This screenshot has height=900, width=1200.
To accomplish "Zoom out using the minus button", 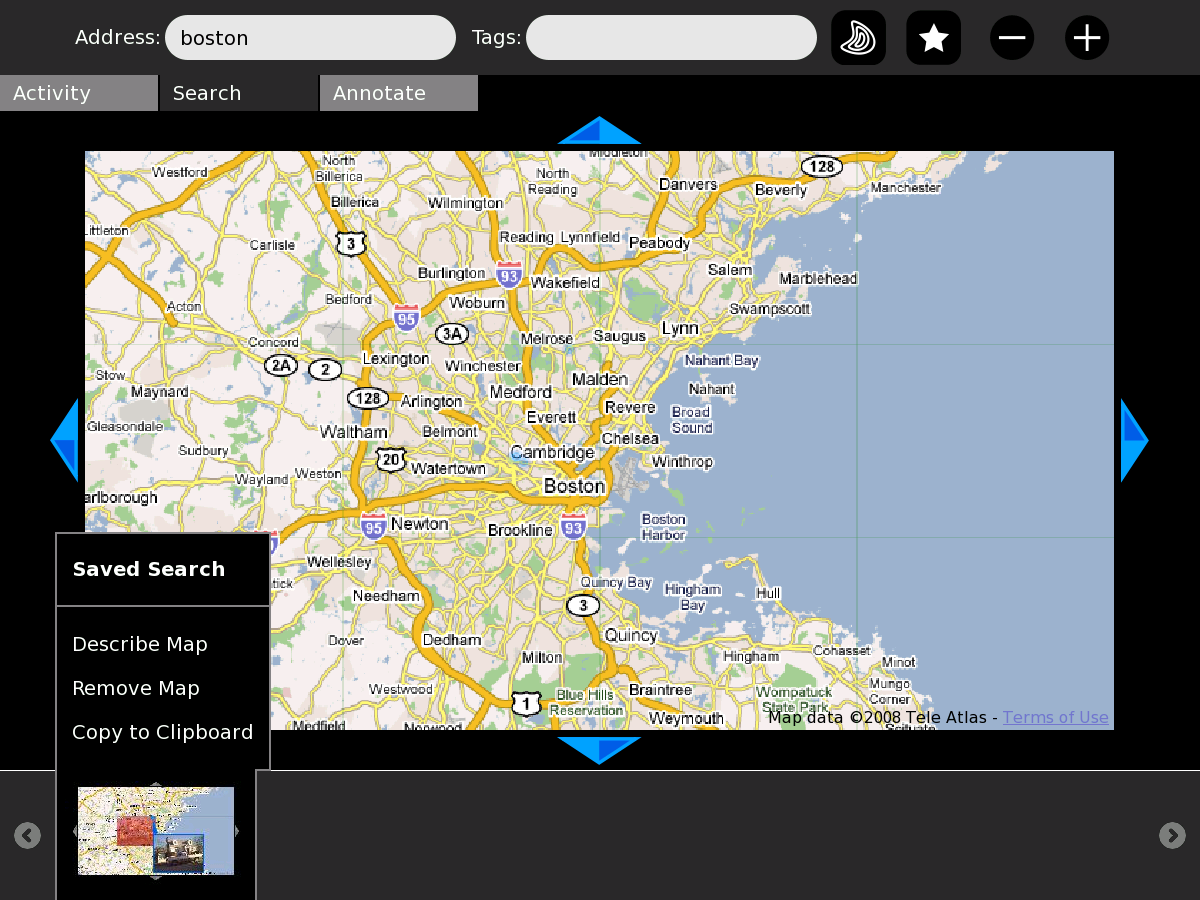I will tap(1012, 38).
